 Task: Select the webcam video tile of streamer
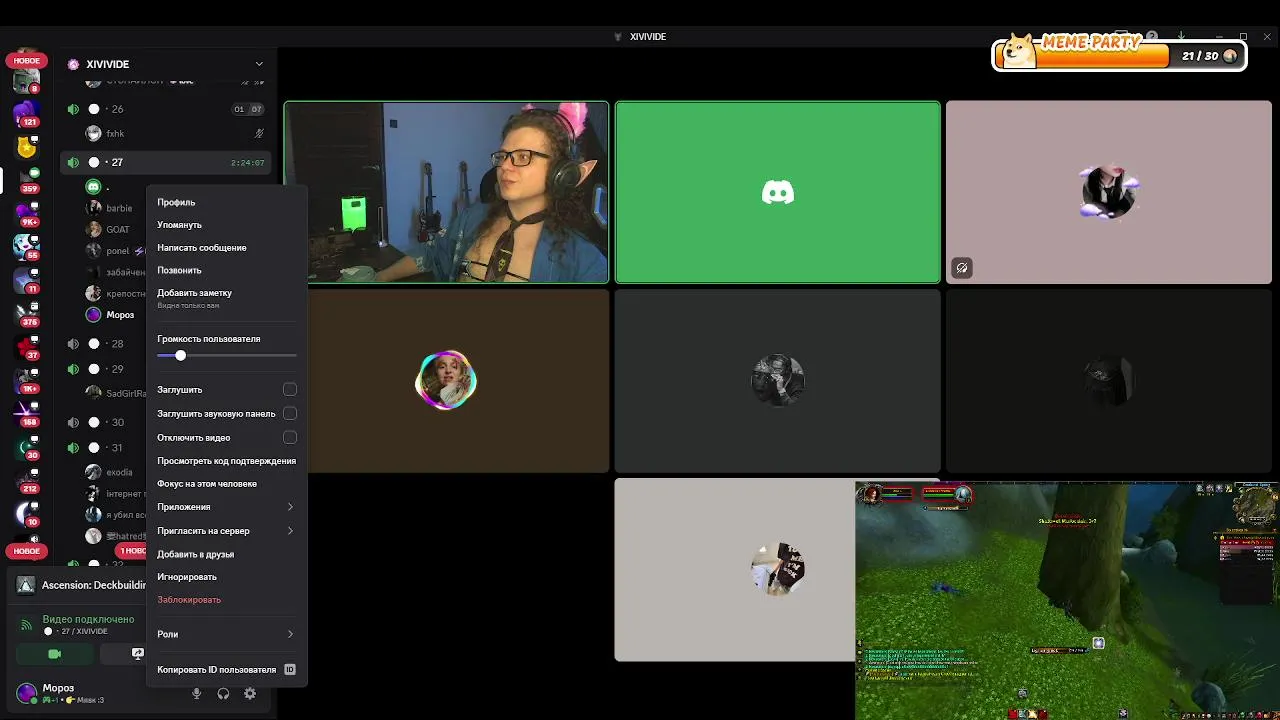tap(446, 192)
